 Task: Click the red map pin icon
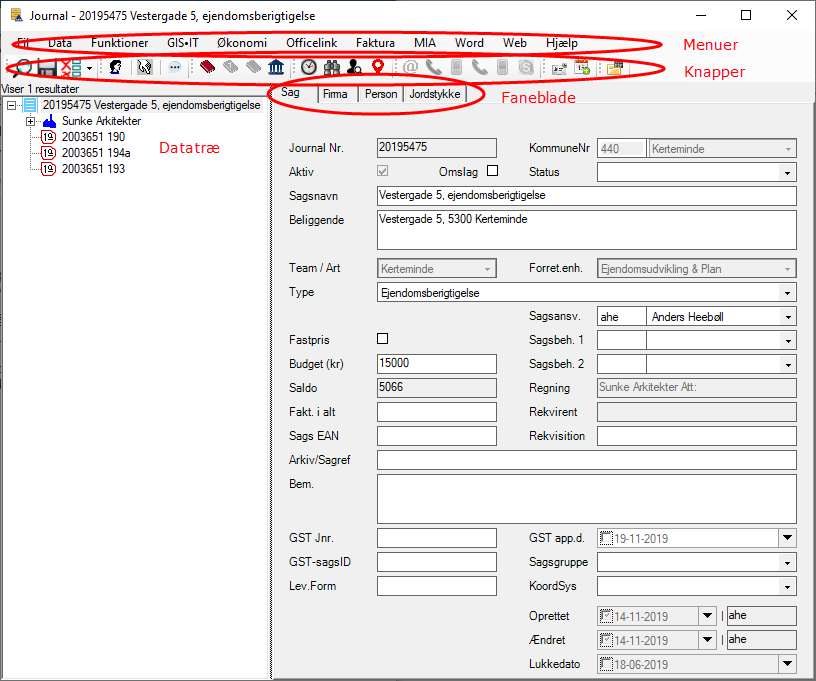pos(378,68)
